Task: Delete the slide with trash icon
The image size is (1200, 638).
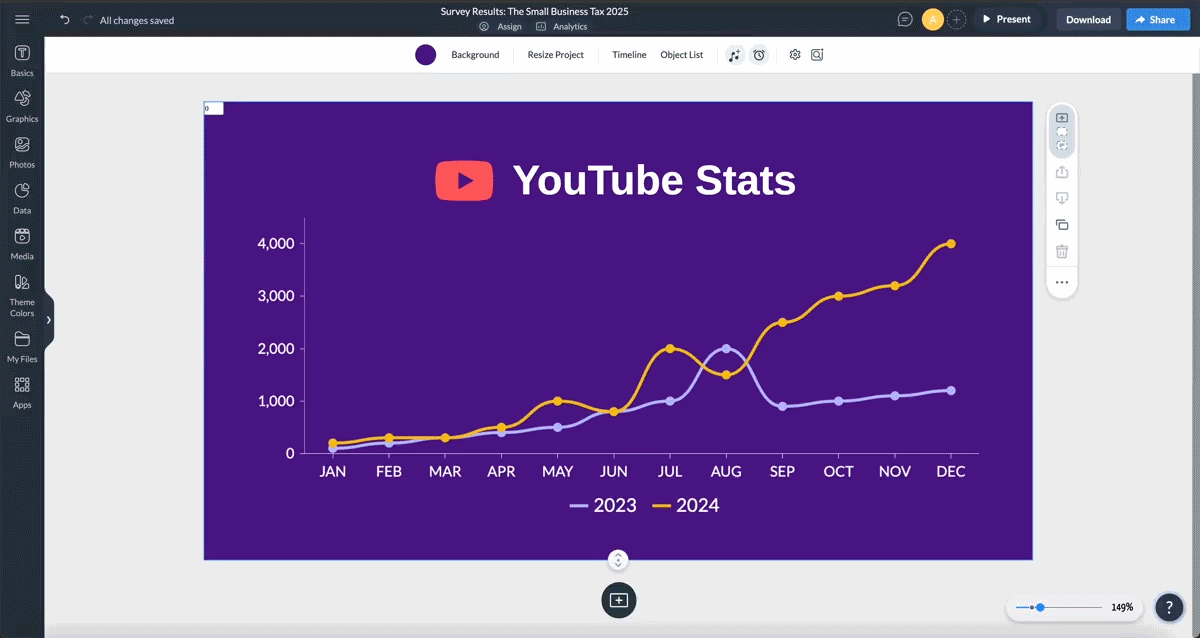Action: point(1062,252)
